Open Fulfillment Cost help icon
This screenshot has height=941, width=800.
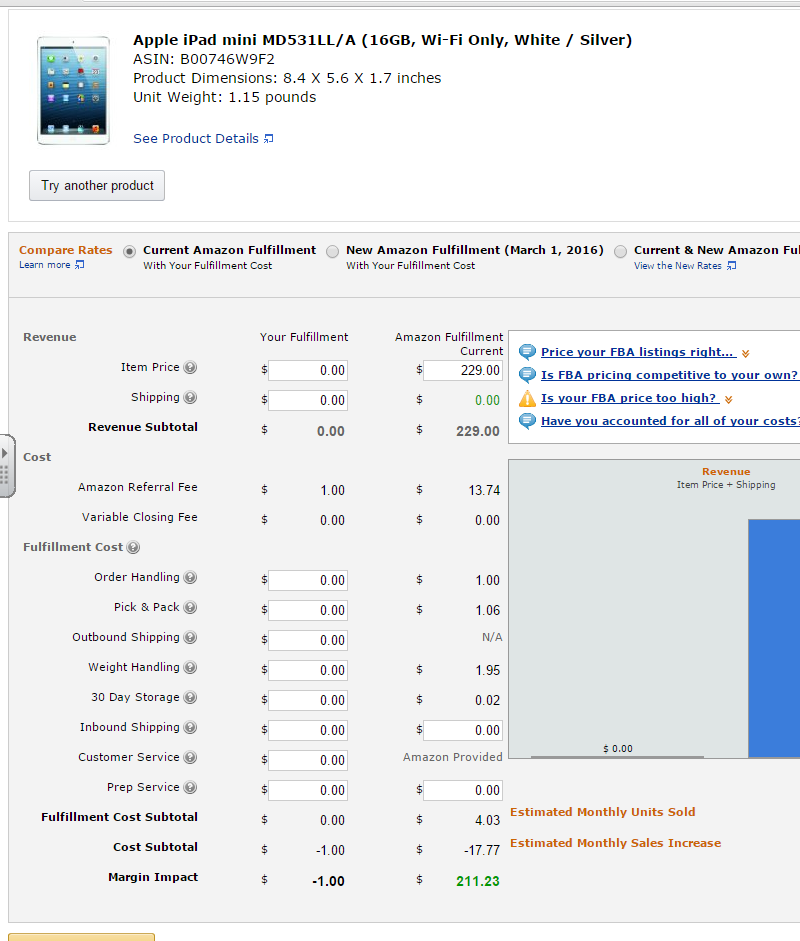click(x=133, y=547)
